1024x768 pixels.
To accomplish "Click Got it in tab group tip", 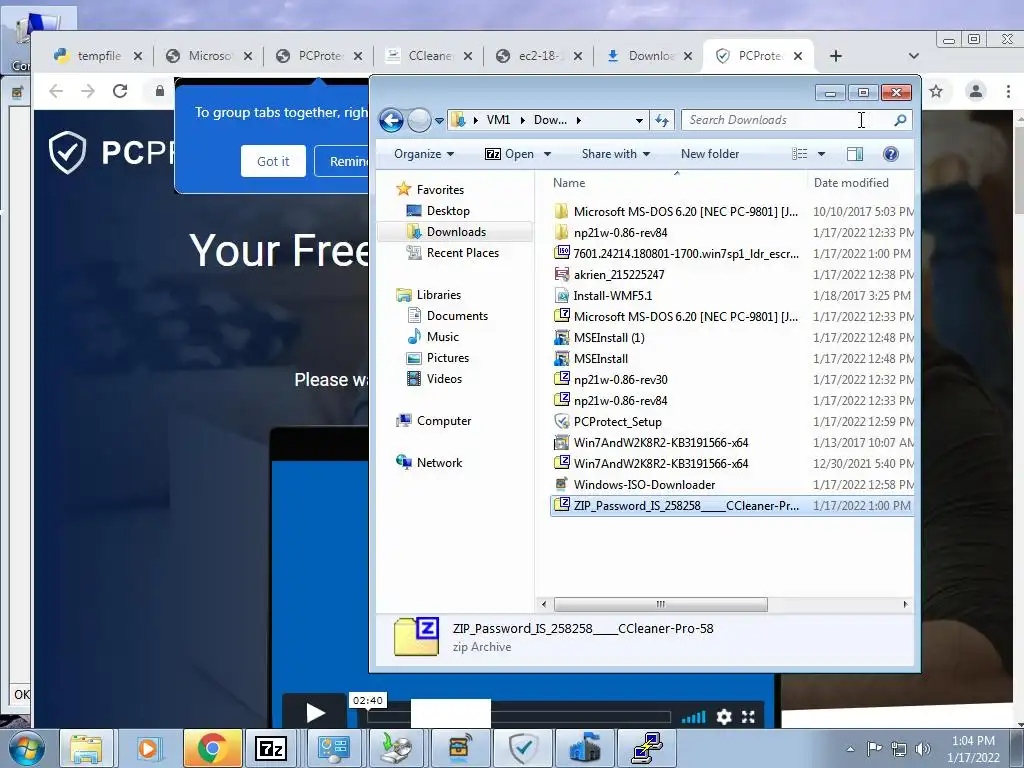I will [273, 161].
